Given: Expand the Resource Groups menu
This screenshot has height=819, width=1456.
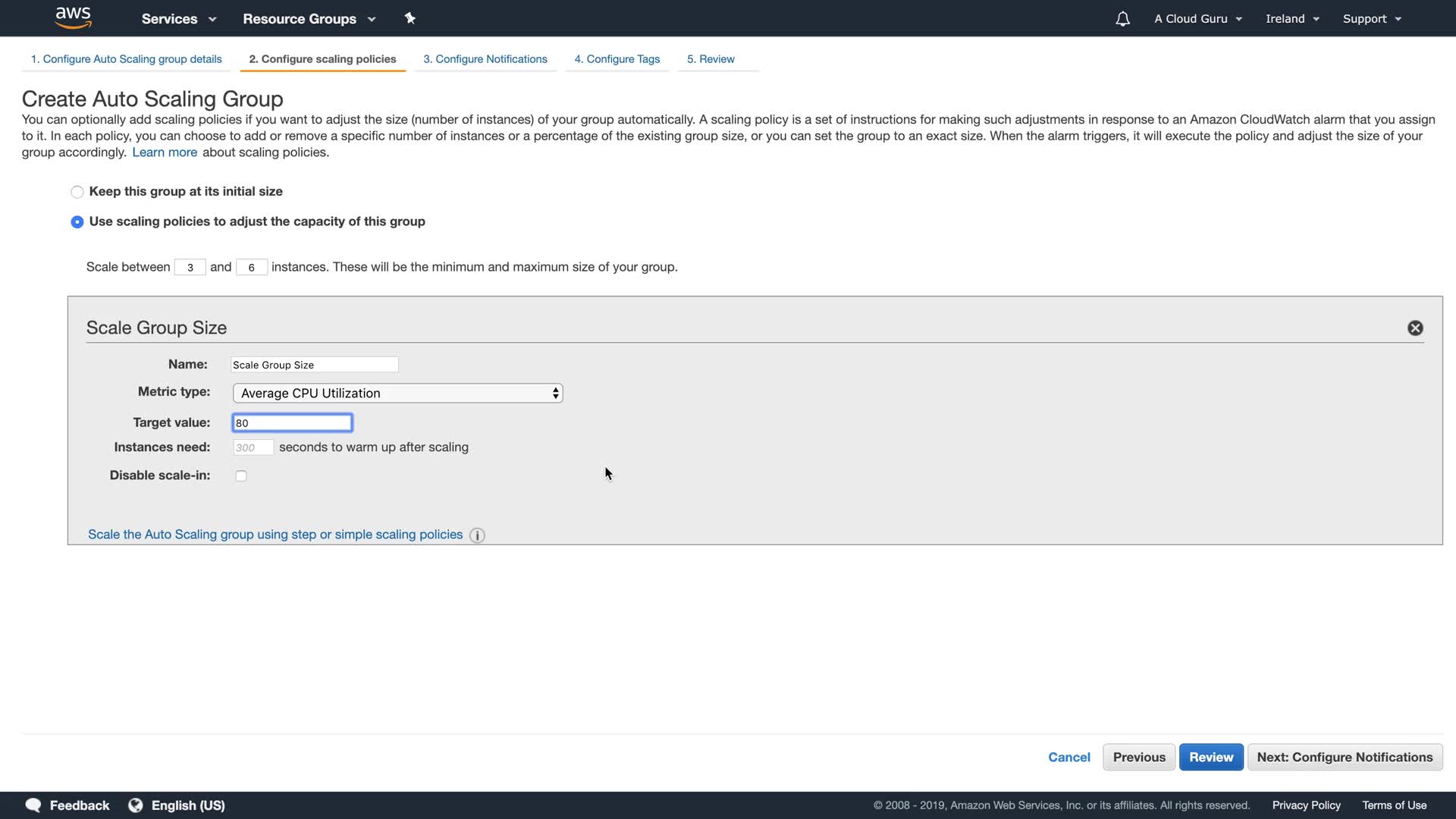Looking at the screenshot, I should pyautogui.click(x=309, y=19).
